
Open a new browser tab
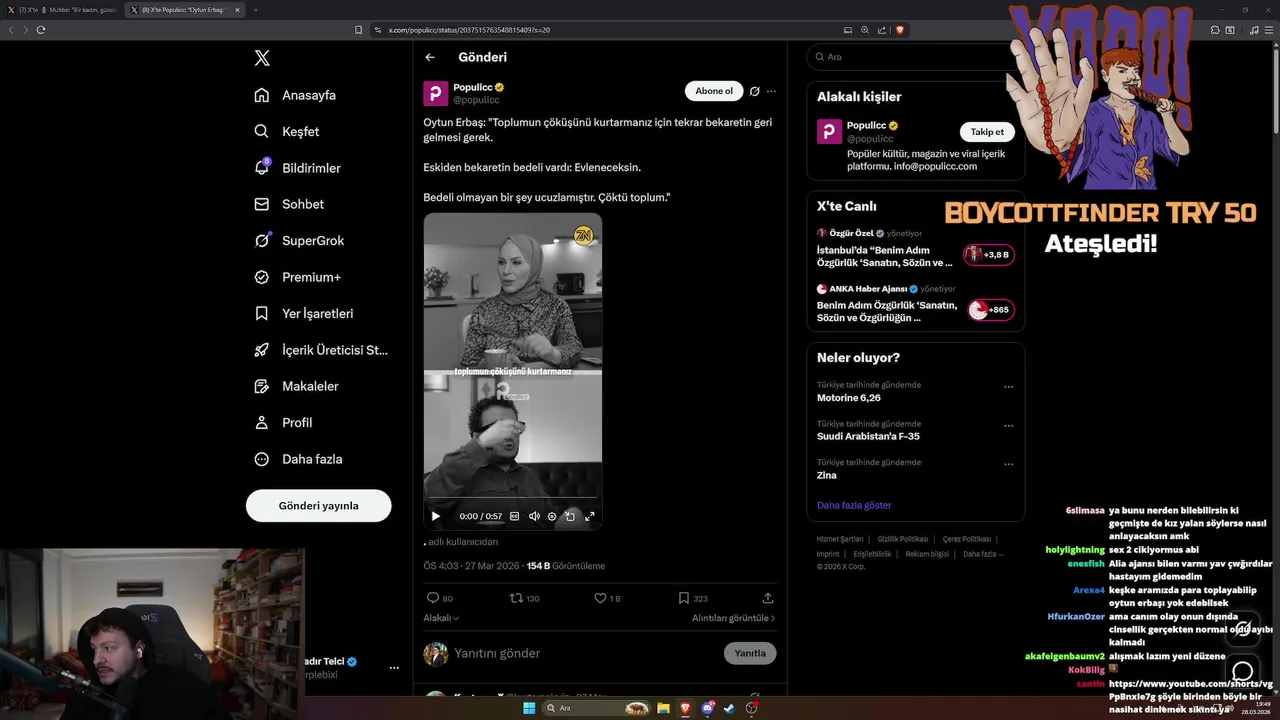click(x=255, y=9)
